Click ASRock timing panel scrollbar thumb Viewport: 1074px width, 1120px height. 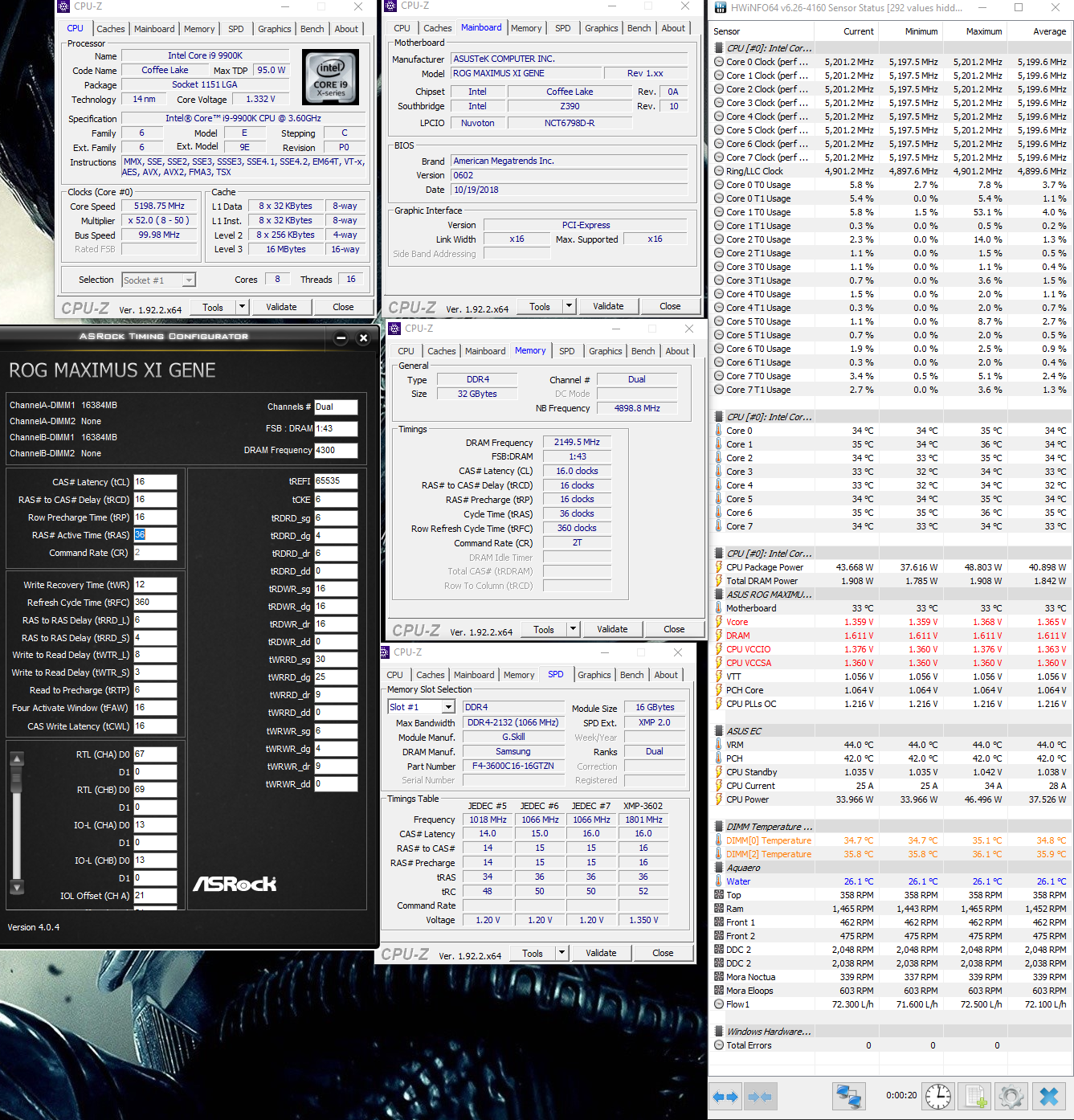[x=16, y=779]
